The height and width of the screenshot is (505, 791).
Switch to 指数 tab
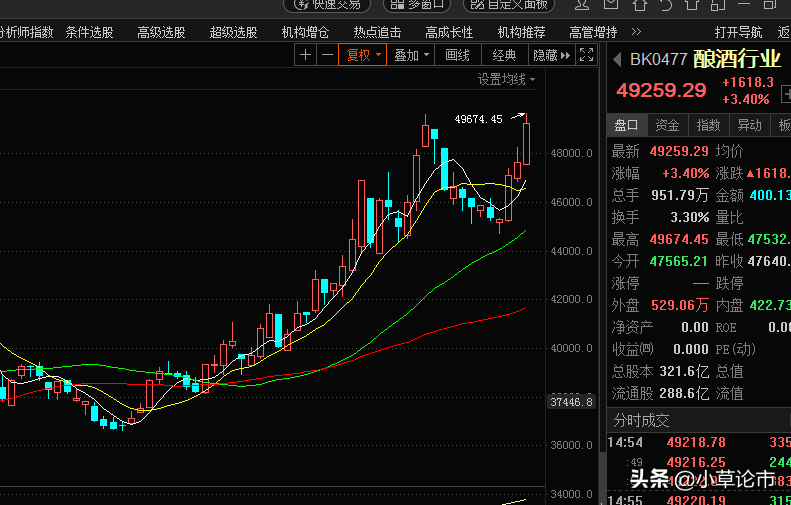pyautogui.click(x=709, y=125)
